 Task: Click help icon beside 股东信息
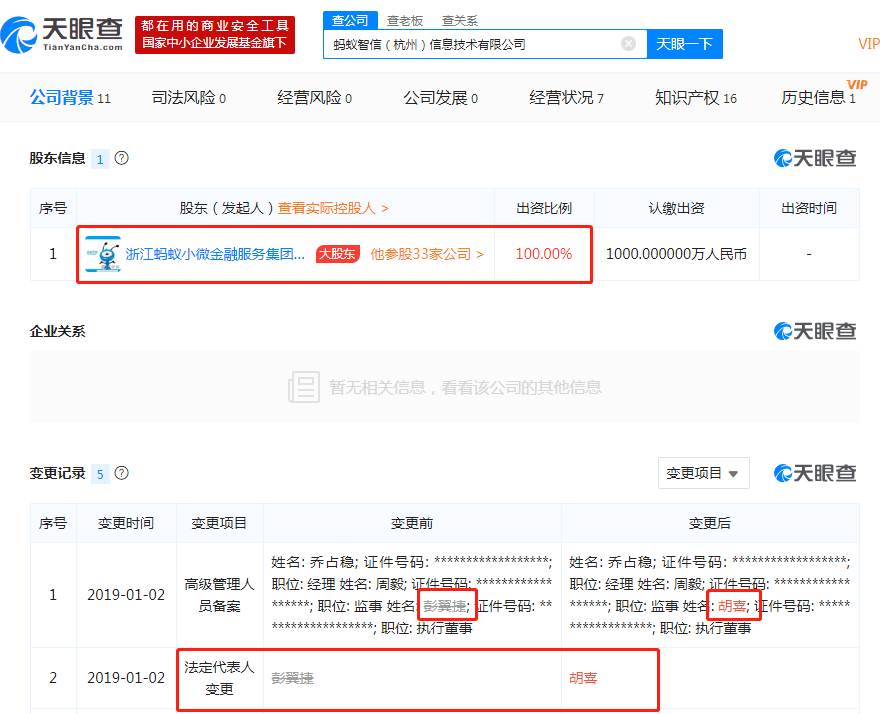tap(122, 158)
